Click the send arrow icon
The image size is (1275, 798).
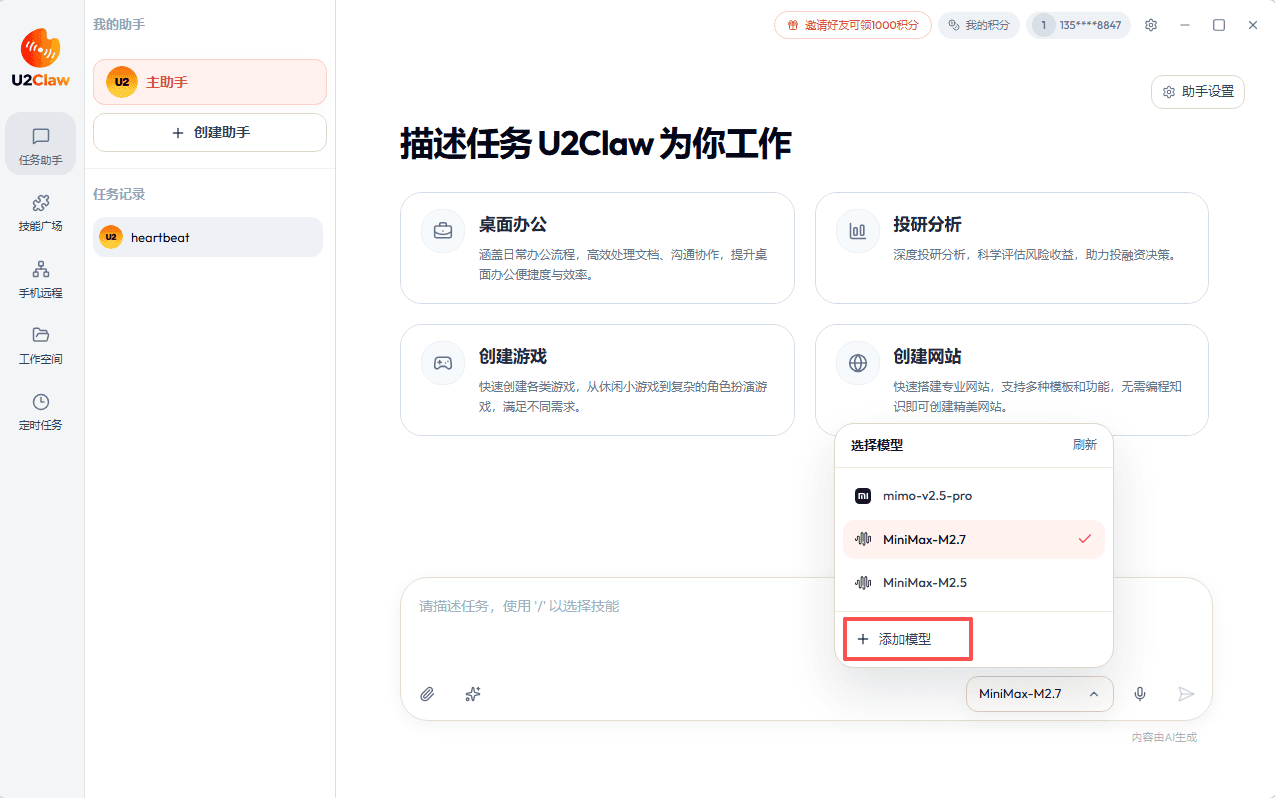[1186, 694]
